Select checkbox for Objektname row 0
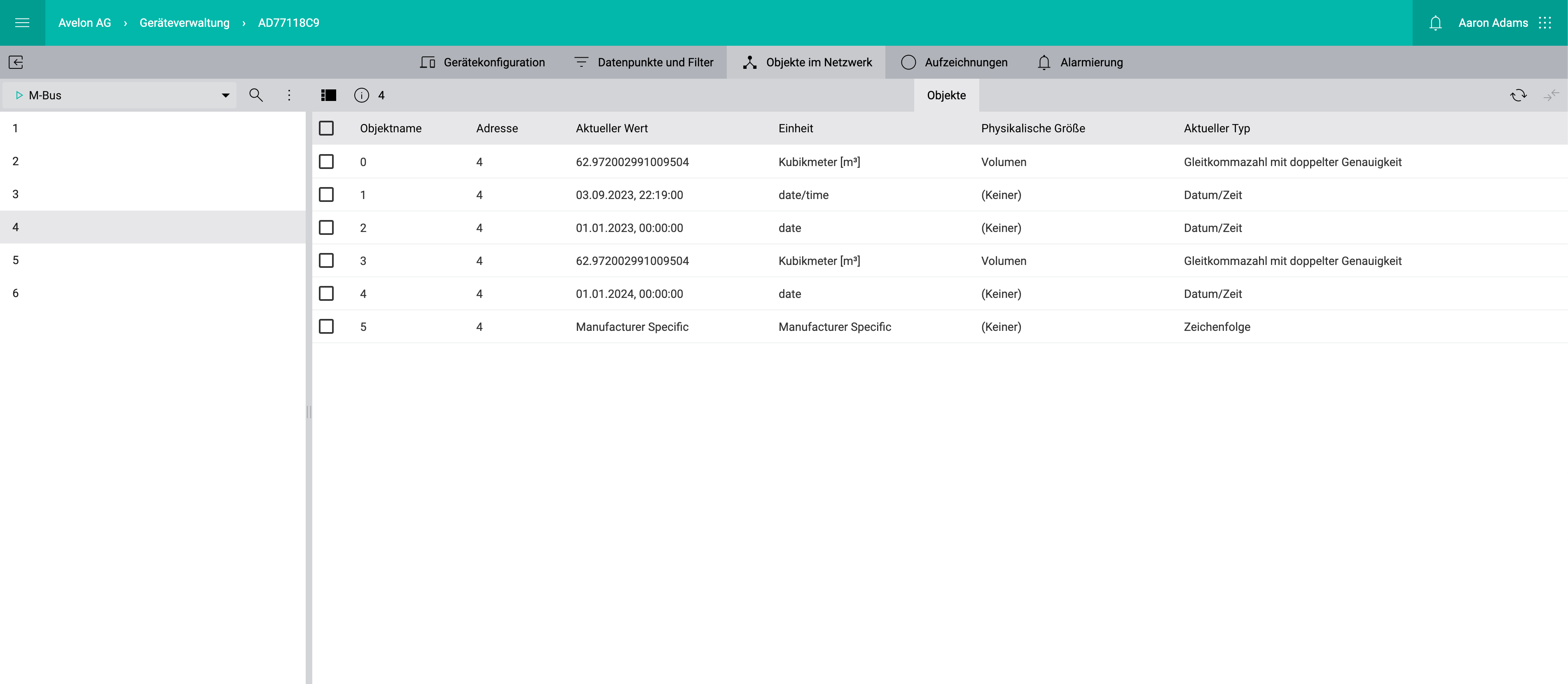Image resolution: width=1568 pixels, height=684 pixels. (x=327, y=161)
